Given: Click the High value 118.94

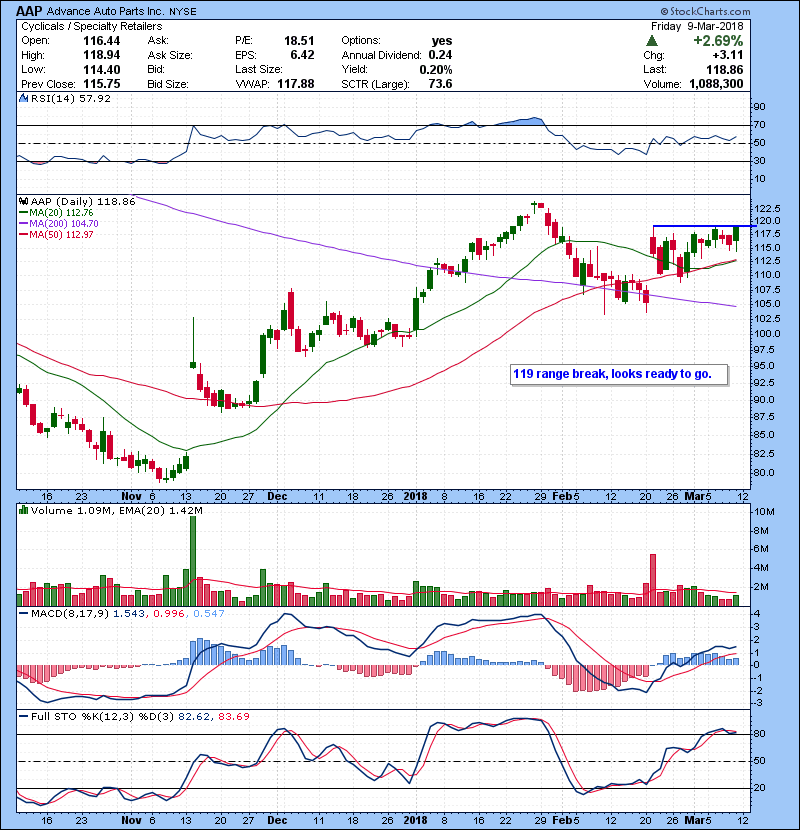Looking at the screenshot, I should pos(102,55).
